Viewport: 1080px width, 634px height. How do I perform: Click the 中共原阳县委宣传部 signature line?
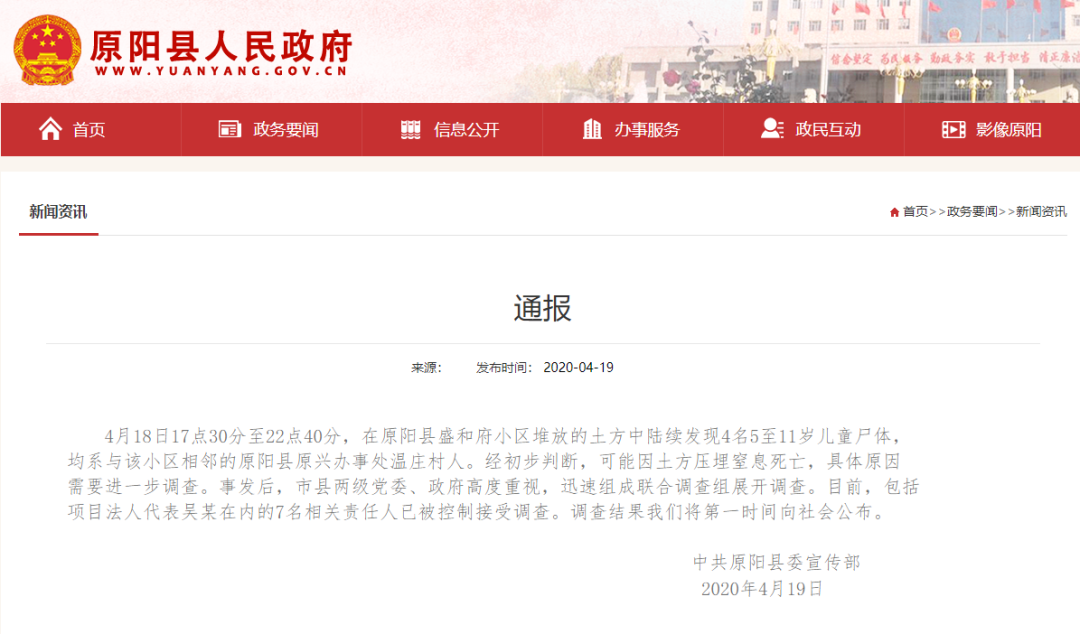(x=777, y=562)
